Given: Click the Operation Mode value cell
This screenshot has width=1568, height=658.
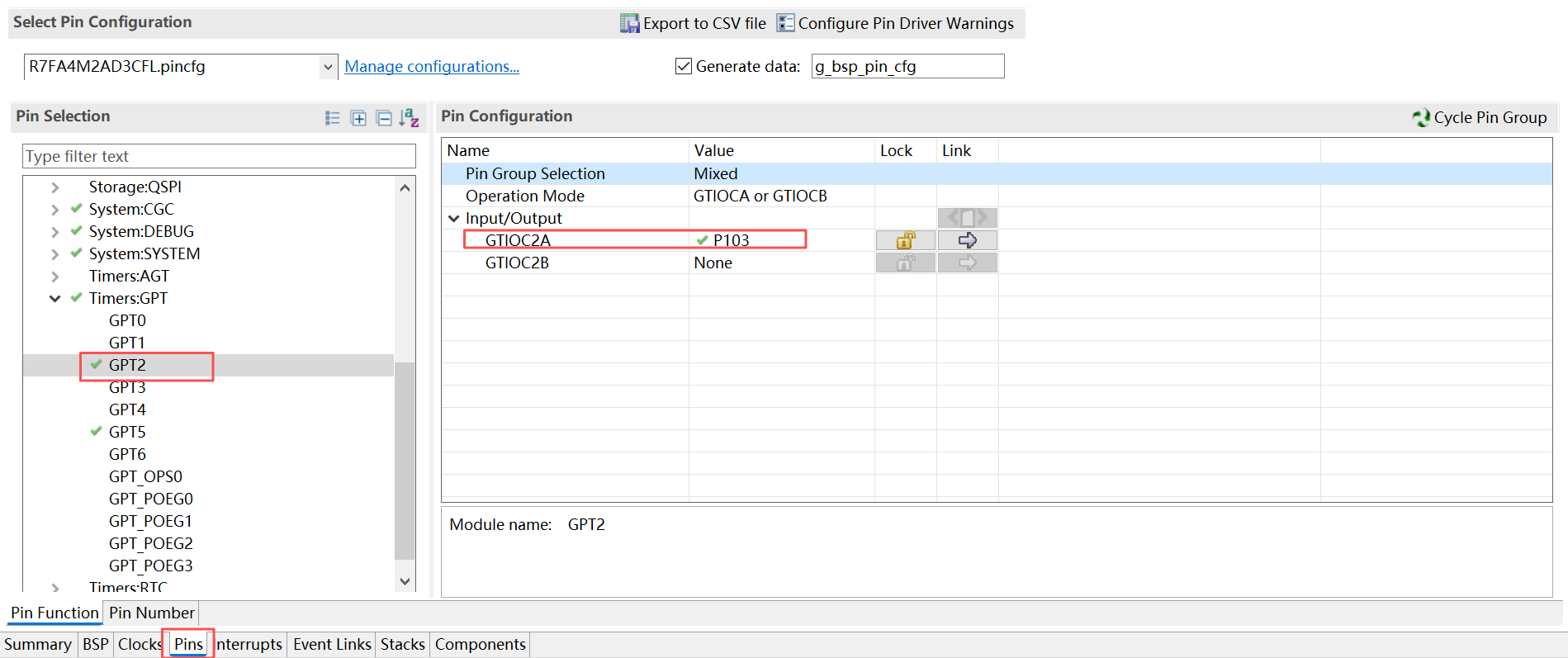Looking at the screenshot, I should pyautogui.click(x=781, y=196).
